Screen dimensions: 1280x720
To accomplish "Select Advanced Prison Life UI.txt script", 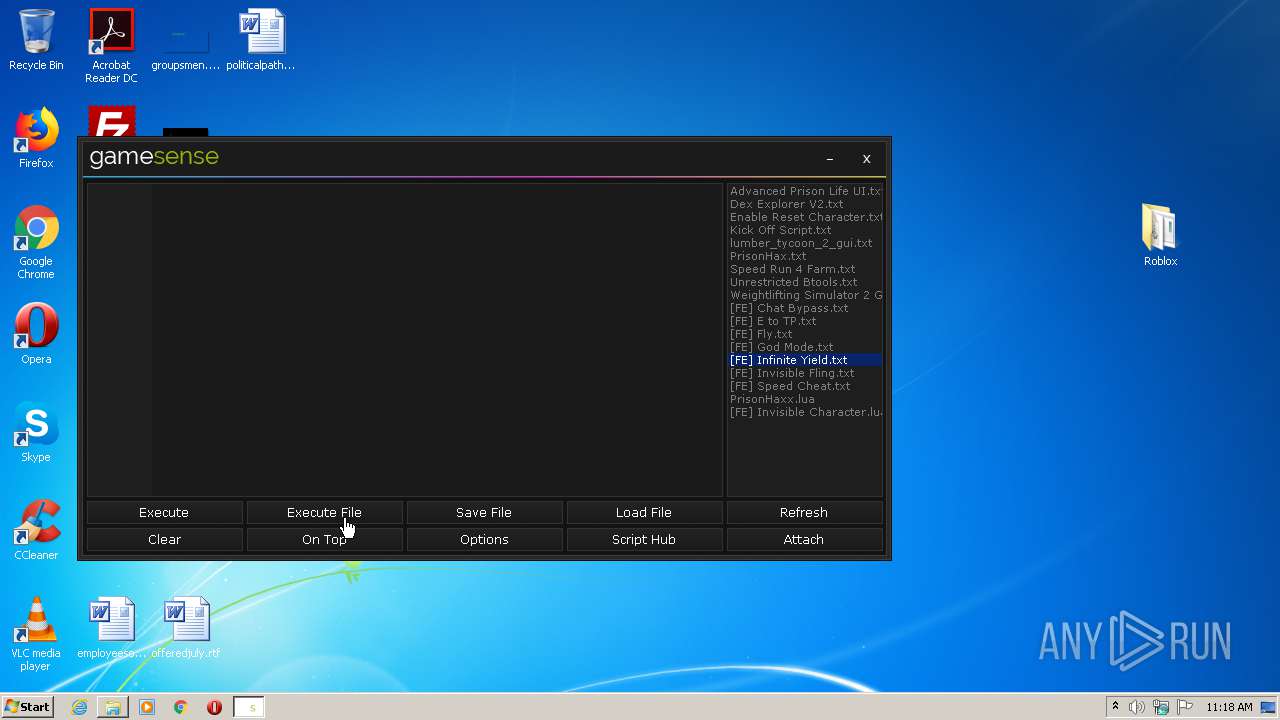I will click(805, 191).
